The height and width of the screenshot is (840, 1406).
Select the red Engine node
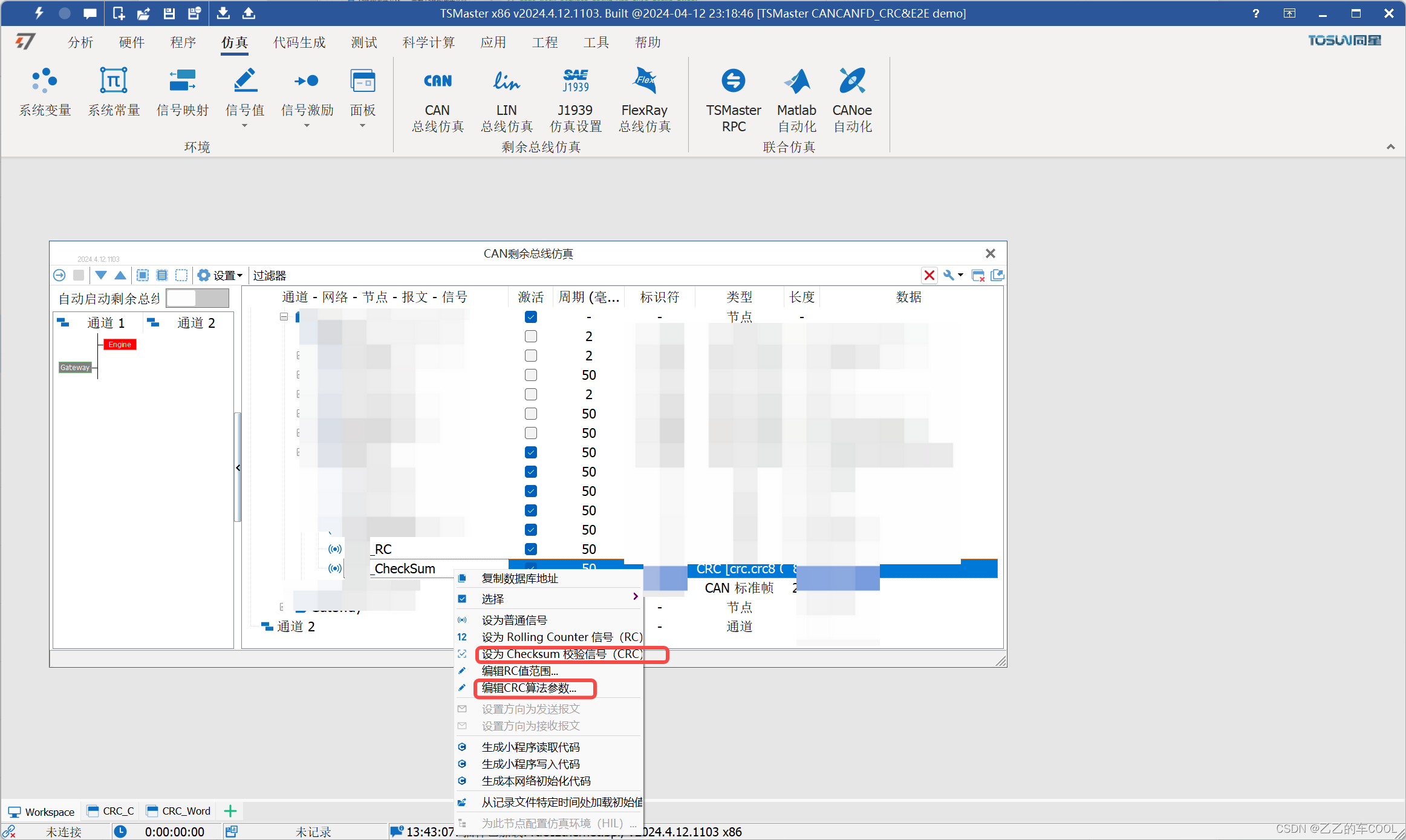pyautogui.click(x=120, y=344)
